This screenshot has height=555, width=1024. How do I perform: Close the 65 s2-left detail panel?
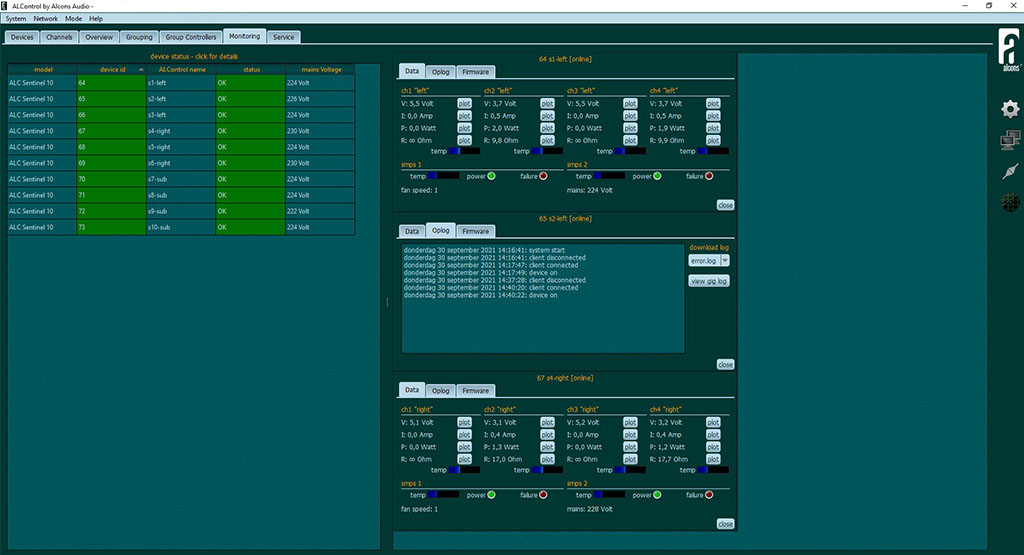click(725, 364)
